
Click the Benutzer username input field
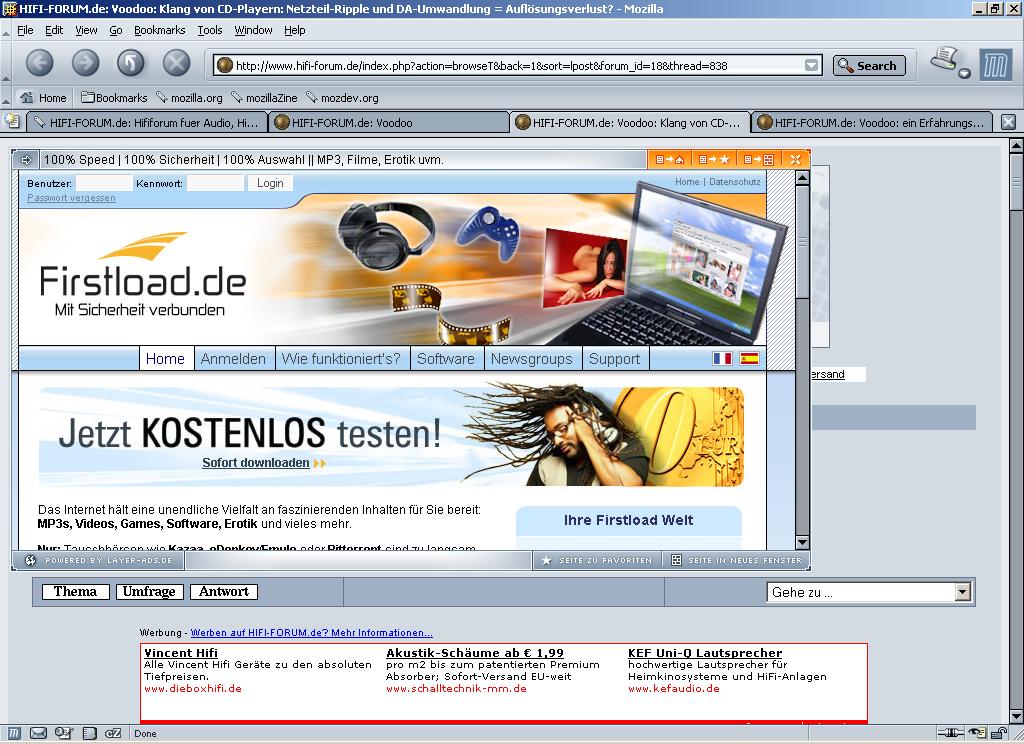[x=104, y=184]
